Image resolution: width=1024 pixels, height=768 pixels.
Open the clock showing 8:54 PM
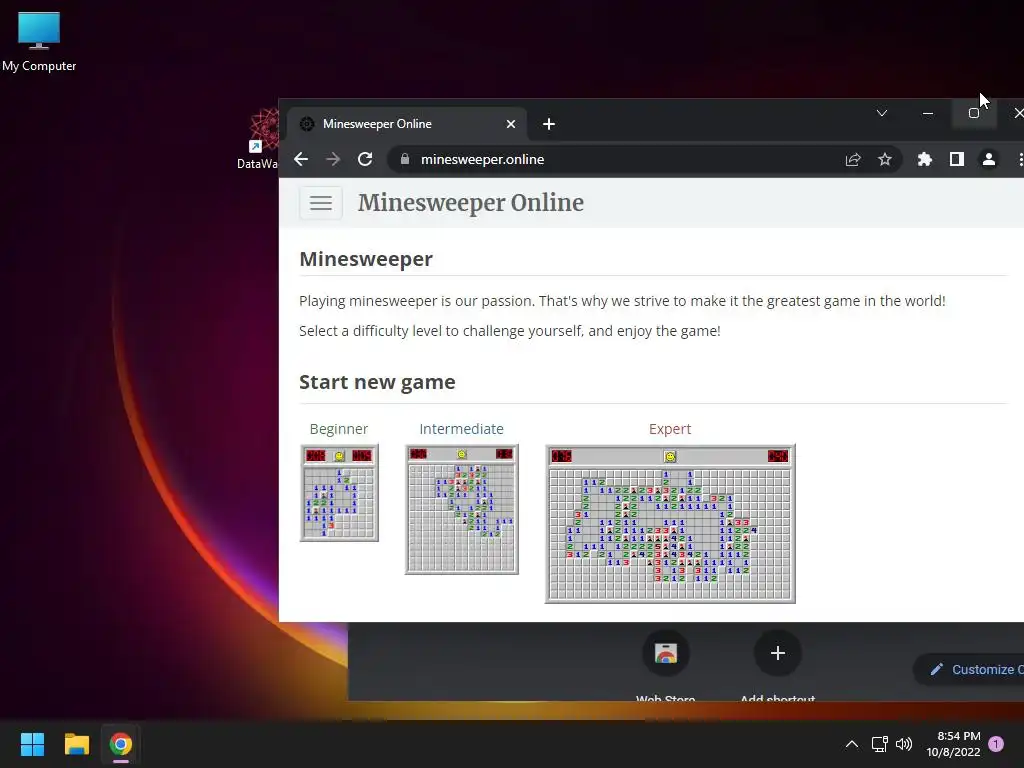click(953, 744)
